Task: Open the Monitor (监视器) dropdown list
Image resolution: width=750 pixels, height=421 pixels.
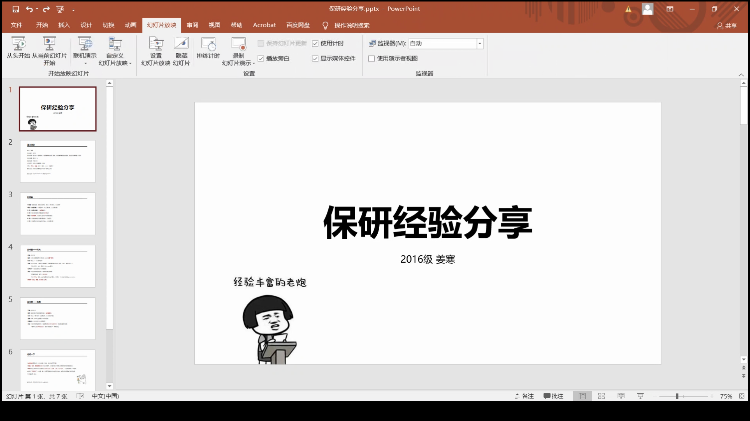Action: pyautogui.click(x=480, y=44)
